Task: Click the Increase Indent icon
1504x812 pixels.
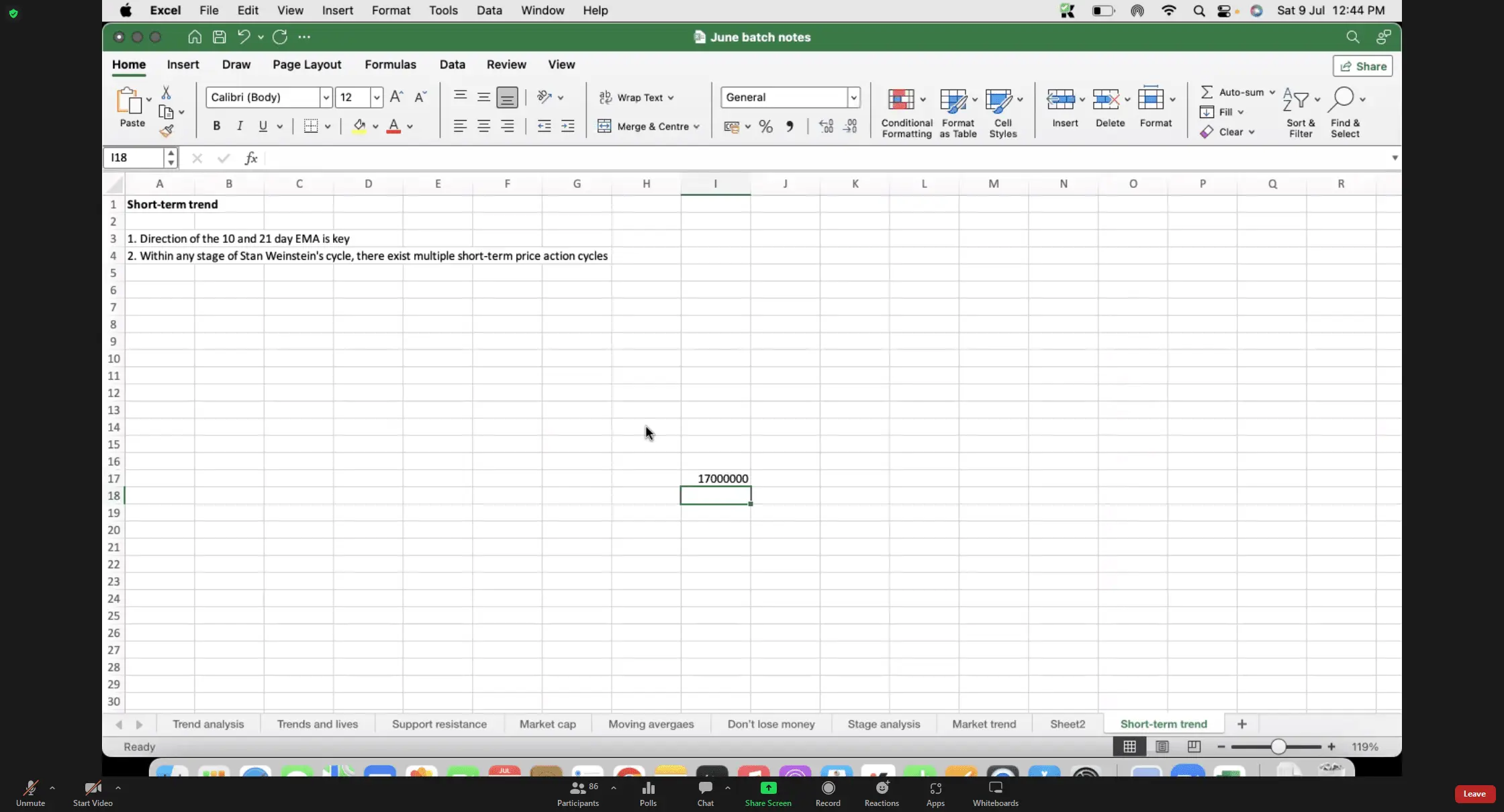Action: point(568,126)
